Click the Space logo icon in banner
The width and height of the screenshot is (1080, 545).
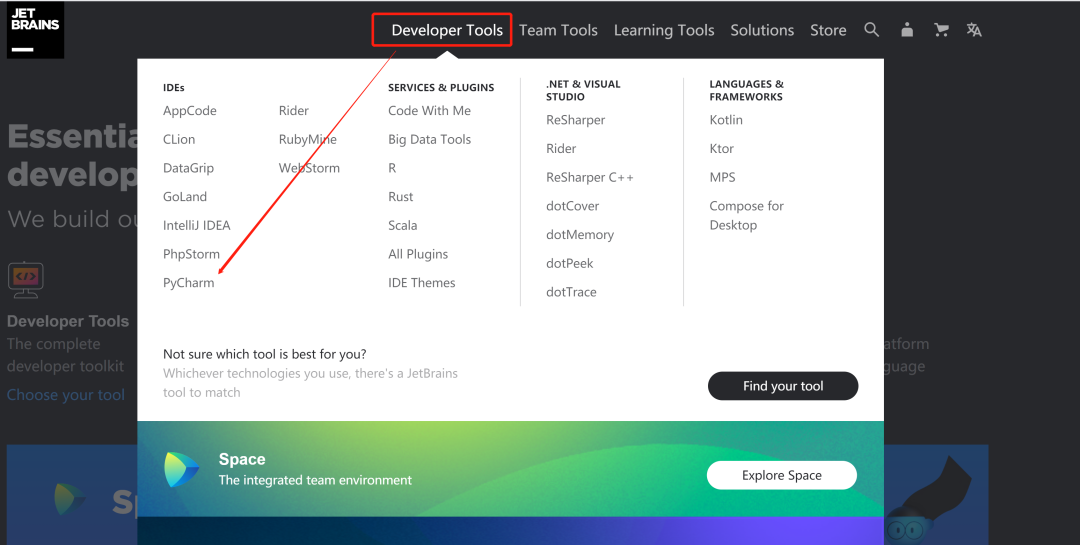click(182, 470)
